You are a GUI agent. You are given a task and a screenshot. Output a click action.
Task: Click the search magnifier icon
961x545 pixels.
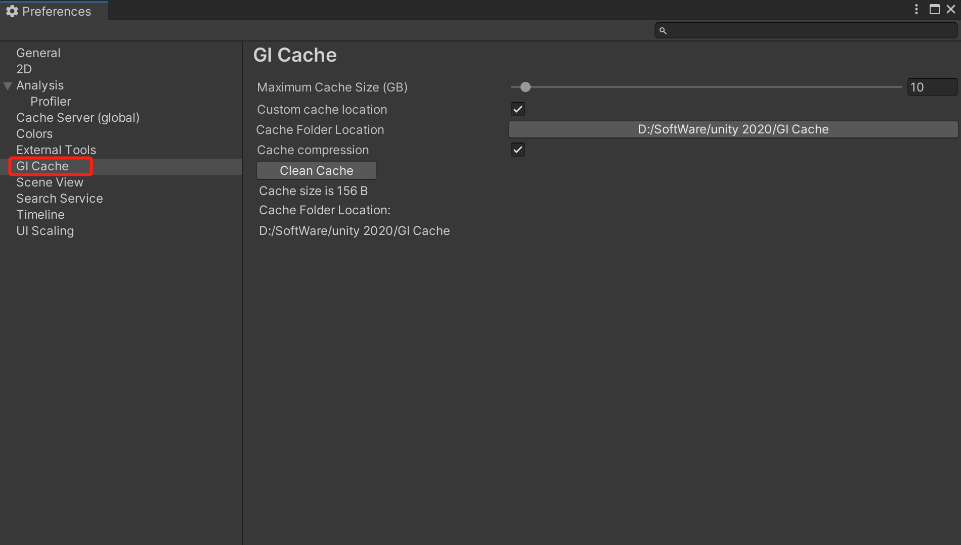(663, 30)
